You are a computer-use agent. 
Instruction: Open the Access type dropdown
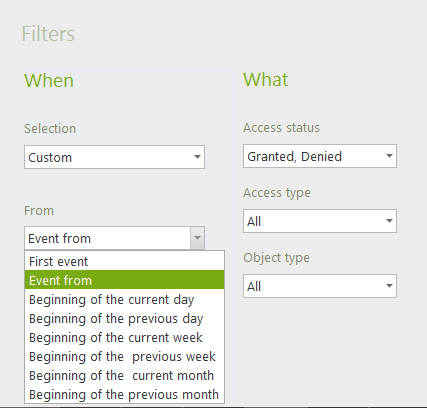click(320, 221)
